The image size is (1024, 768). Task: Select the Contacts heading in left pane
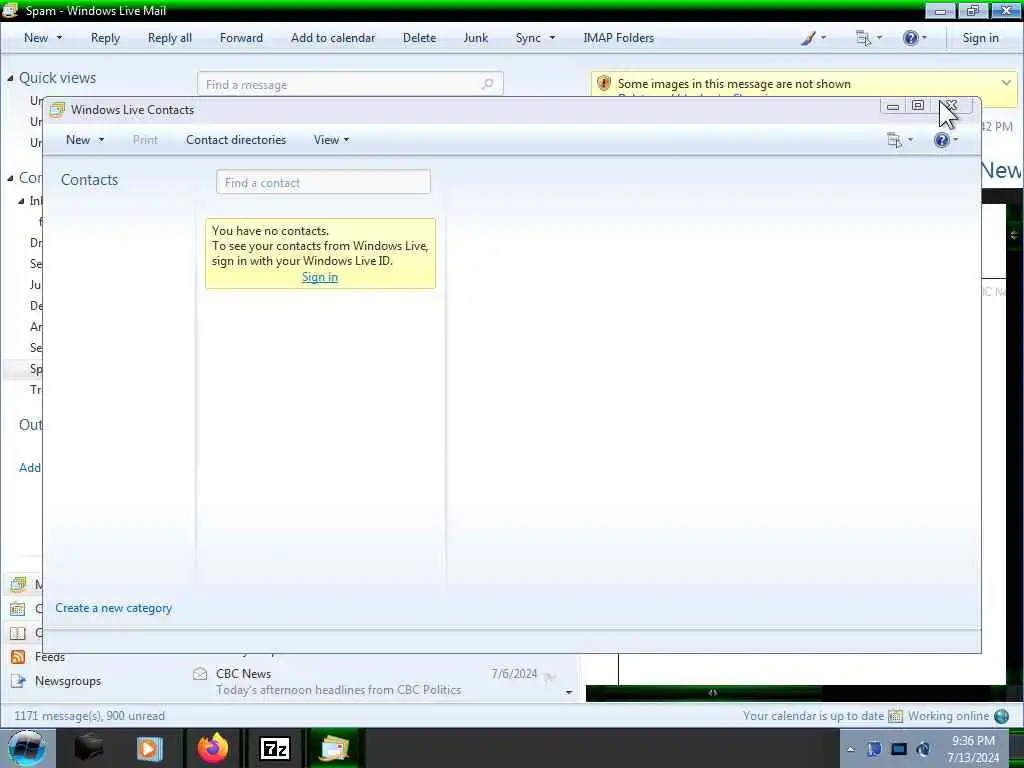[89, 180]
